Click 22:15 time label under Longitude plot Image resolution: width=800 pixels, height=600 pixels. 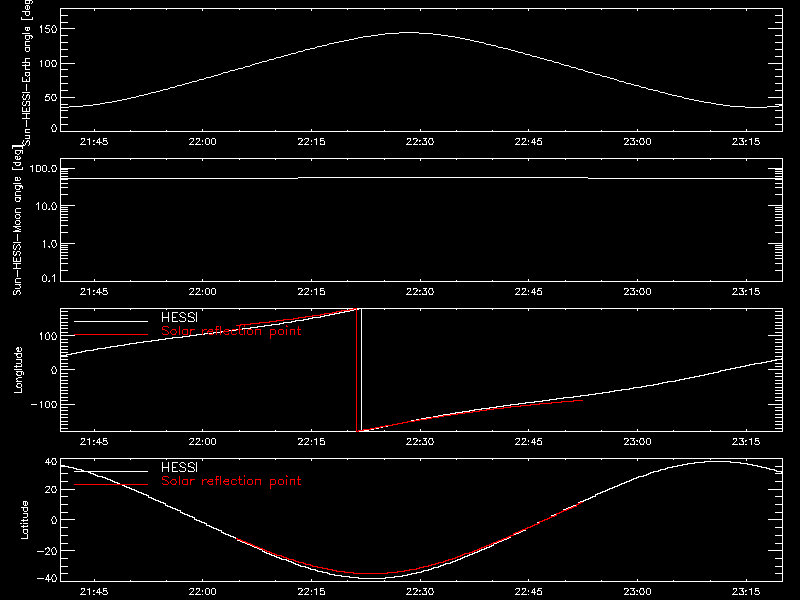[311, 442]
